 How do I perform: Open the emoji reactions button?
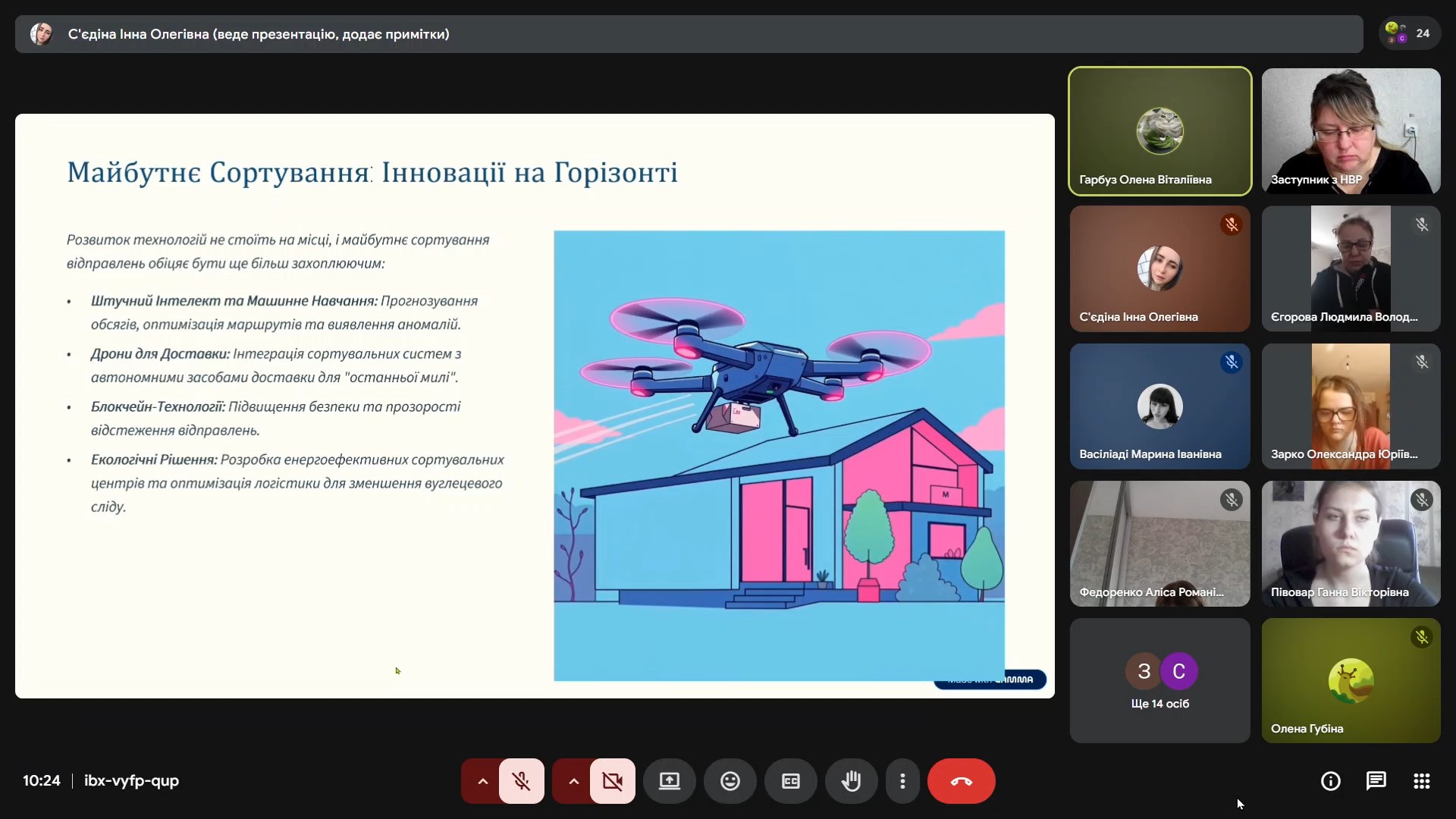coord(730,781)
